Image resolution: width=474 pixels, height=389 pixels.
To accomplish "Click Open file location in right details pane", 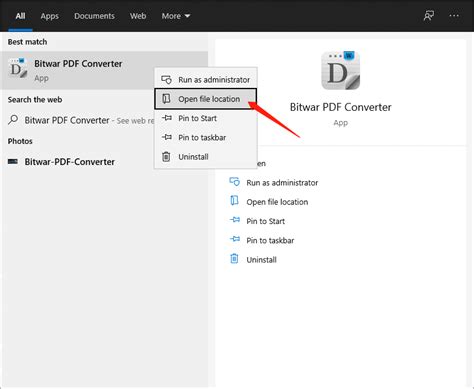I will tap(277, 202).
